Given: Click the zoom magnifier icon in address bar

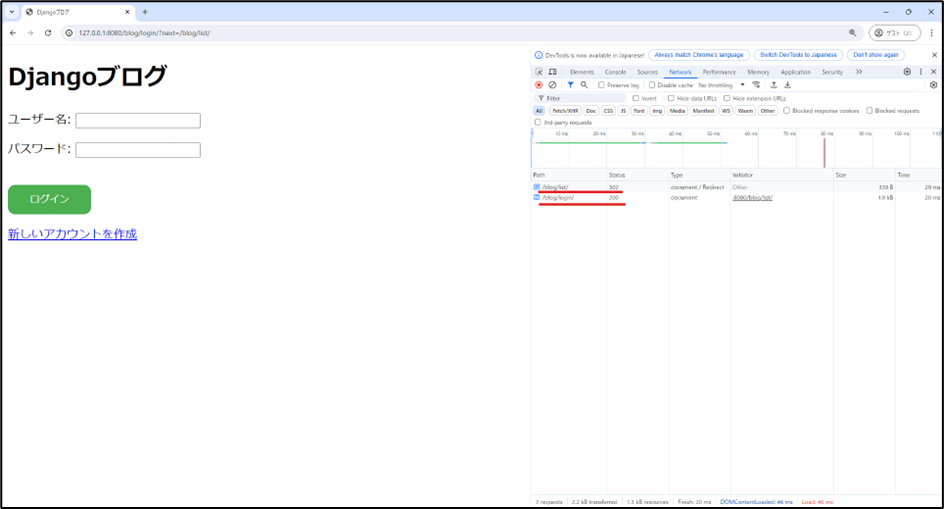Looking at the screenshot, I should point(852,33).
